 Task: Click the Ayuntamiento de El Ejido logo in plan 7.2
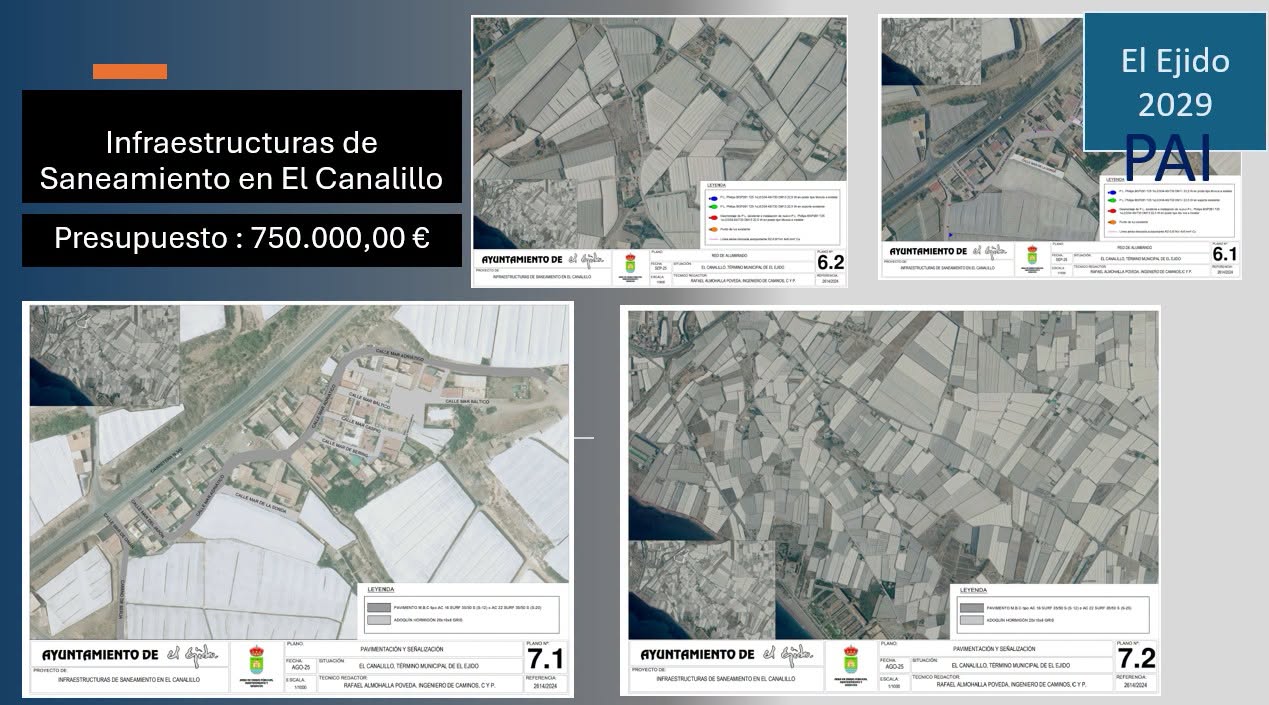(x=726, y=654)
